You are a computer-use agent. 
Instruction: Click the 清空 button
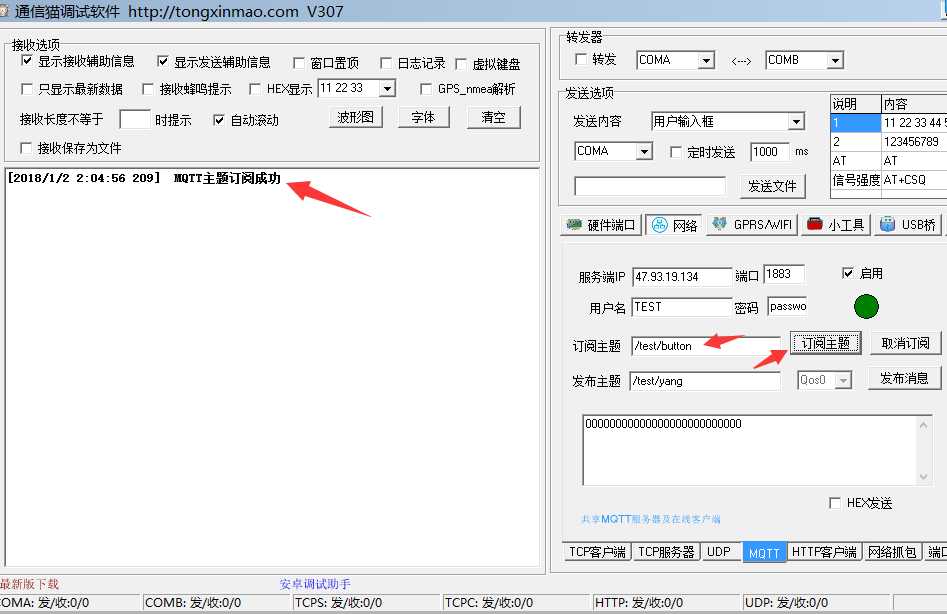coord(493,117)
